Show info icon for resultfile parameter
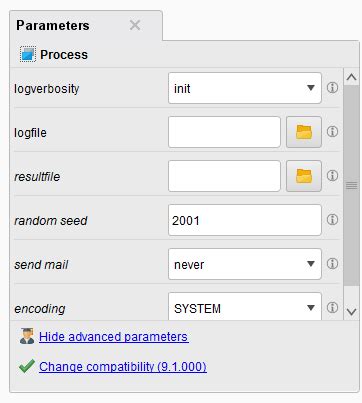The image size is (362, 403). pyautogui.click(x=332, y=176)
